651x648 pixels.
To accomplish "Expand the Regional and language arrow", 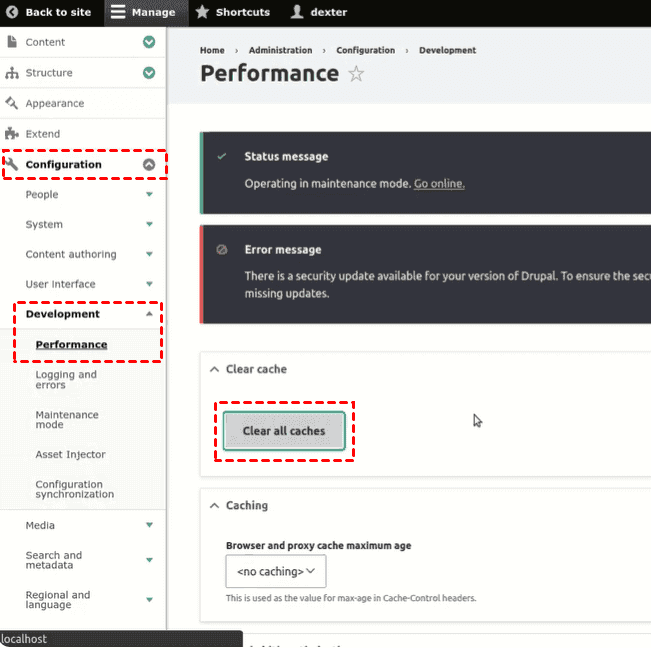I will pyautogui.click(x=149, y=599).
